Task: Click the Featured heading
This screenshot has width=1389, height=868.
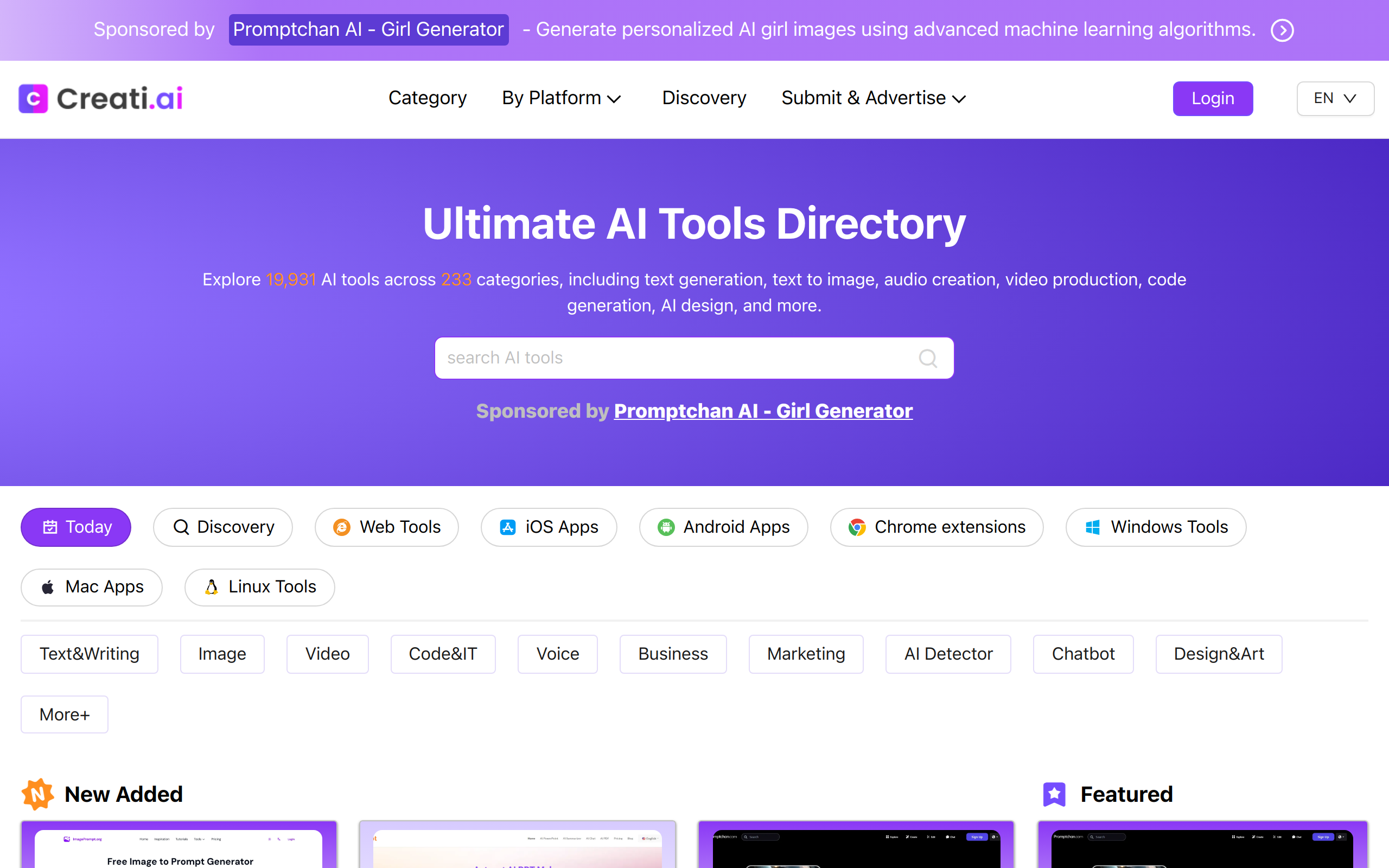Action: click(1126, 795)
